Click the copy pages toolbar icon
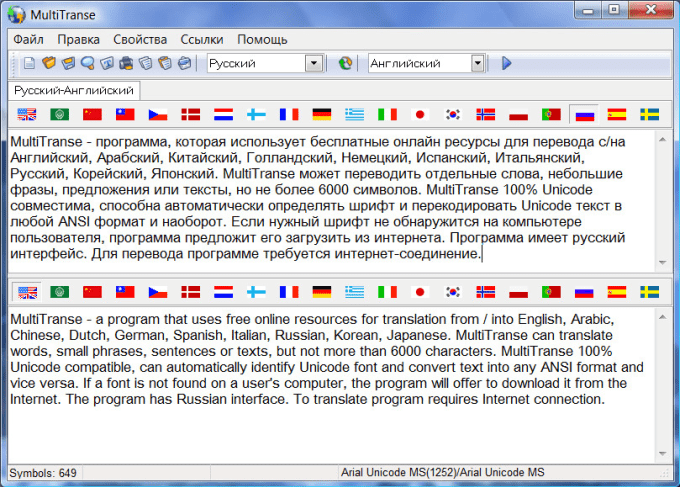This screenshot has height=487, width=680. [x=146, y=63]
